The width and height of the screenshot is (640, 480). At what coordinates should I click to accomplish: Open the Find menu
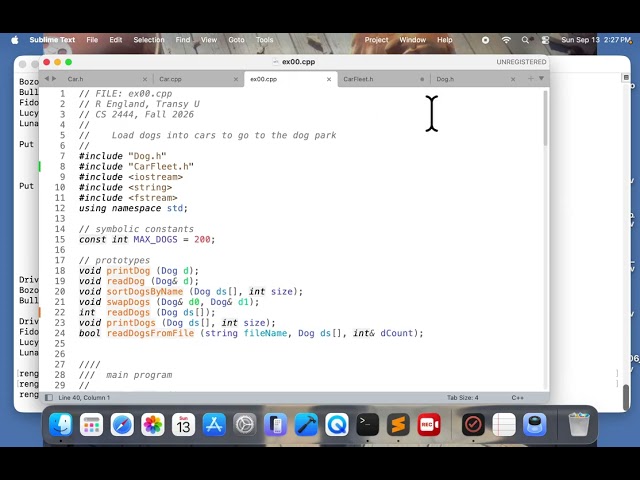[183, 40]
